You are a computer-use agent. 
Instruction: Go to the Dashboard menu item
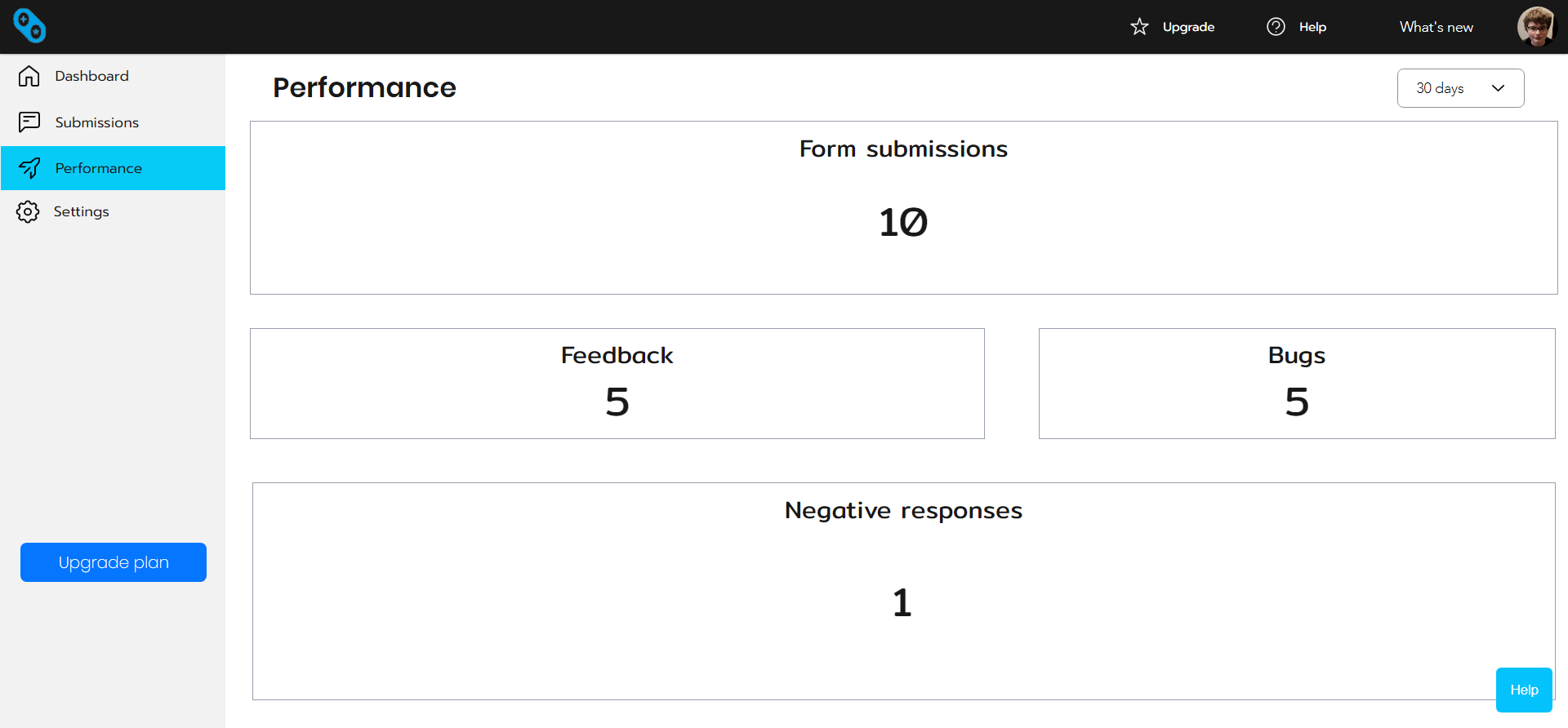91,76
